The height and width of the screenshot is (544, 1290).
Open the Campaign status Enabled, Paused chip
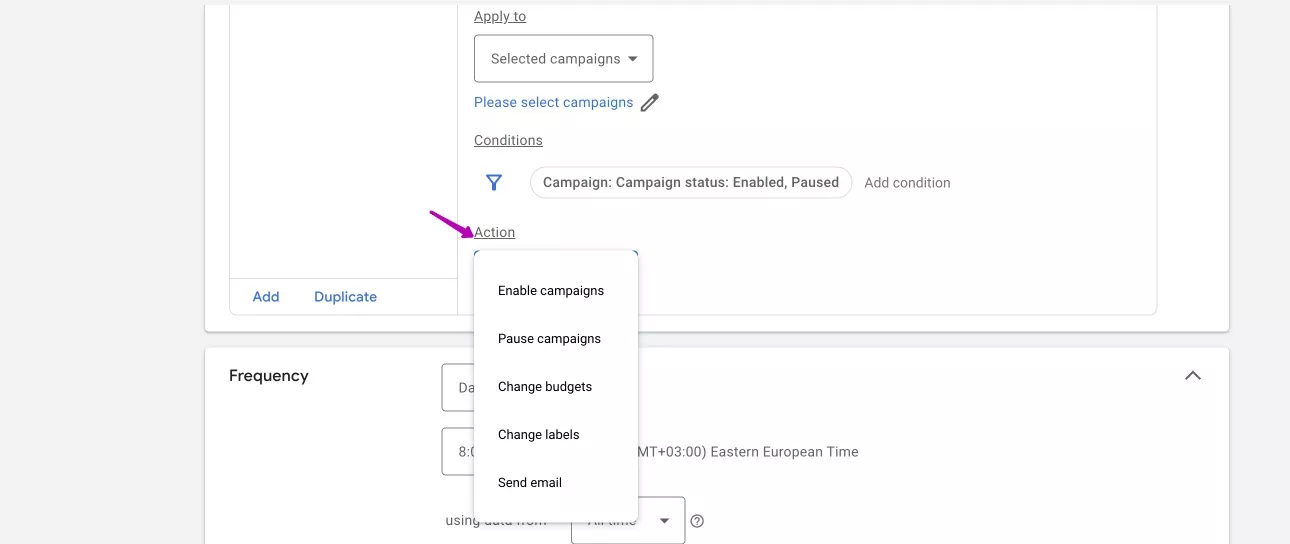690,182
